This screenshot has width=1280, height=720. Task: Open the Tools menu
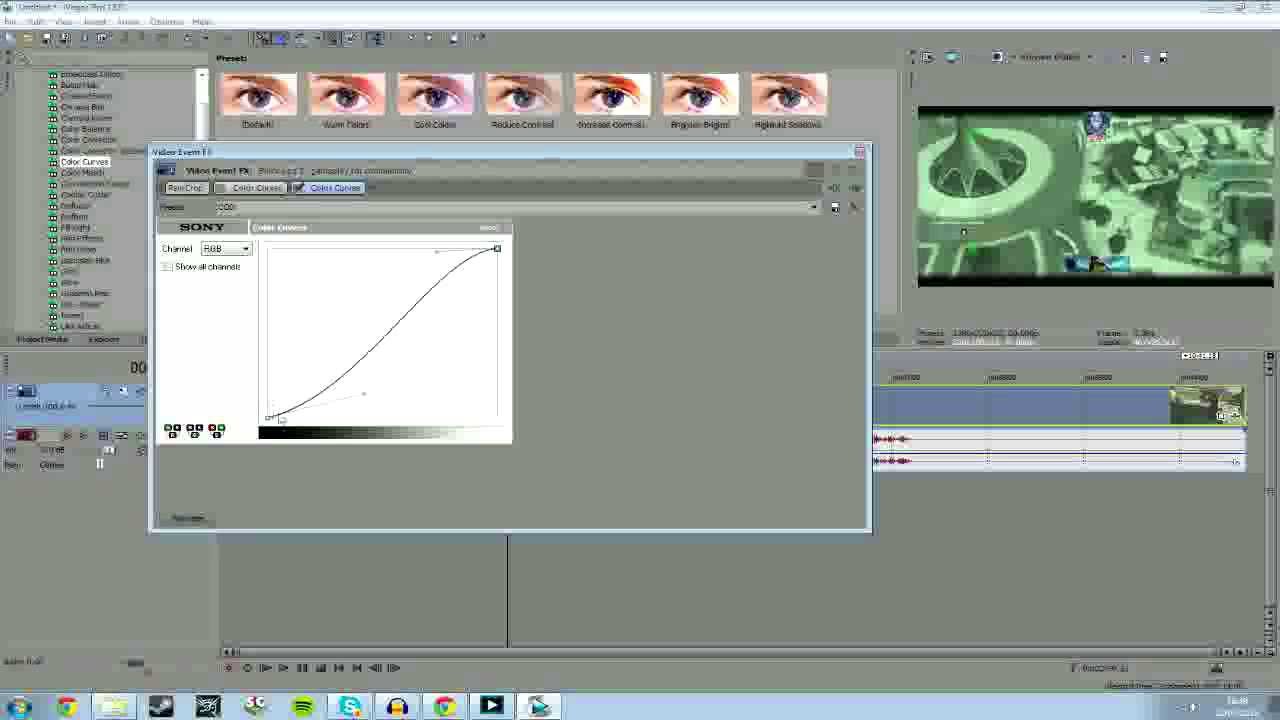(128, 22)
